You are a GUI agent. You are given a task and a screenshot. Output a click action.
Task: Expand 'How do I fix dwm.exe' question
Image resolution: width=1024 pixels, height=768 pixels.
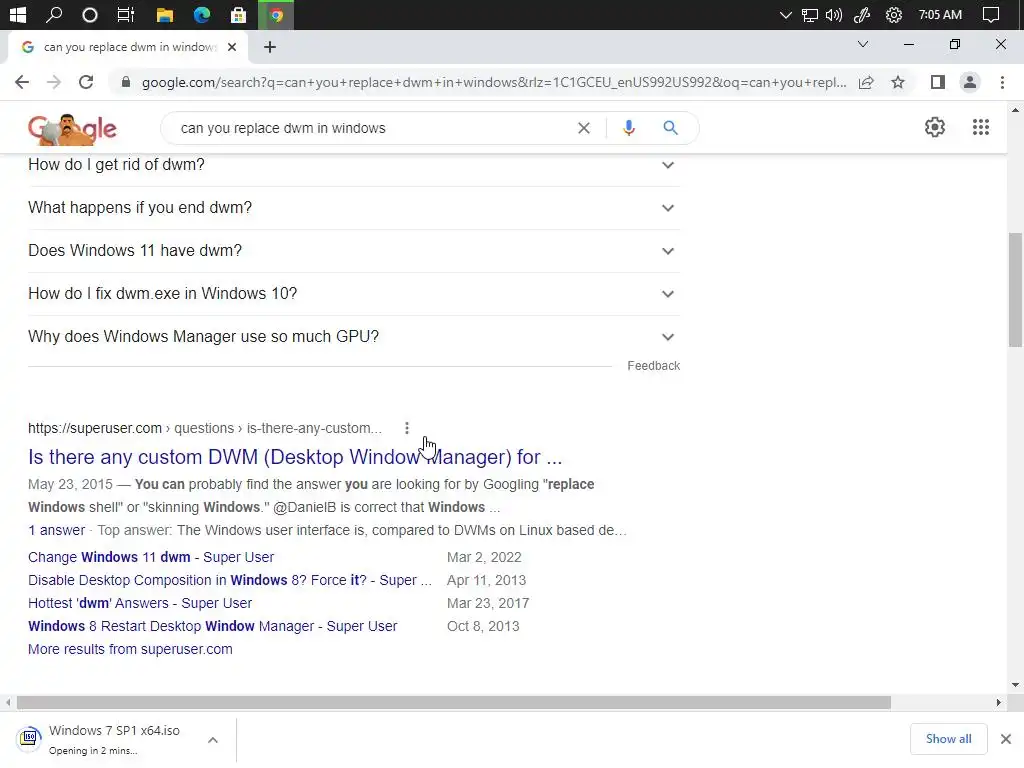click(x=353, y=294)
